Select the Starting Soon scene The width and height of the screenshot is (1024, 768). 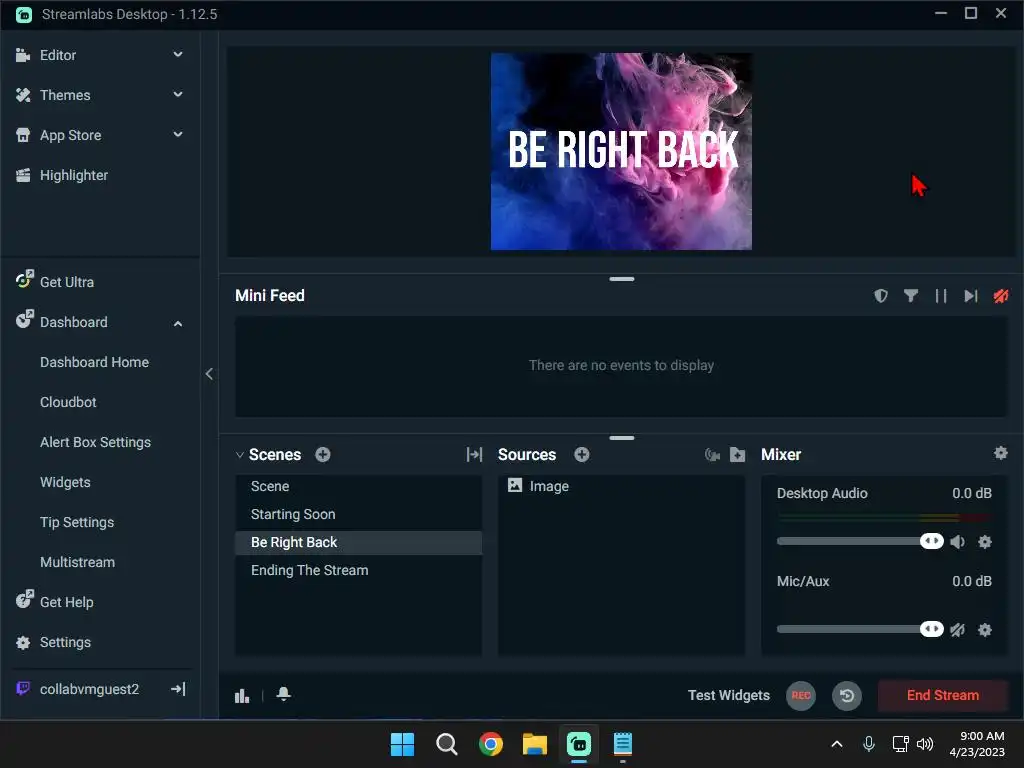coord(359,515)
